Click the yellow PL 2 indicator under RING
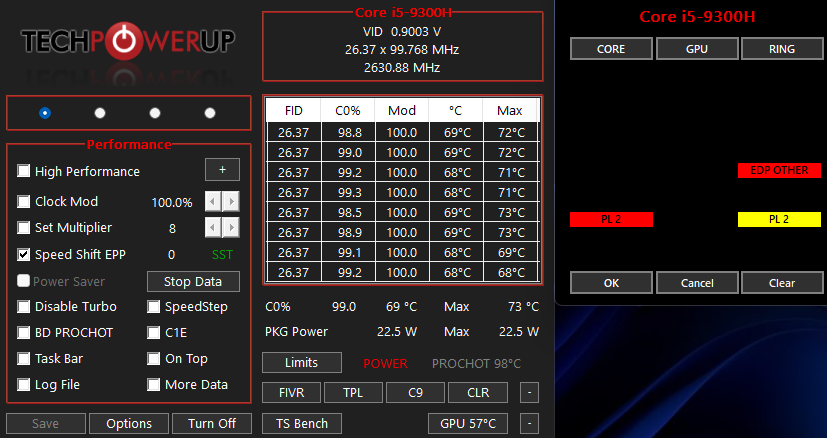Viewport: 827px width, 438px height. click(780, 220)
